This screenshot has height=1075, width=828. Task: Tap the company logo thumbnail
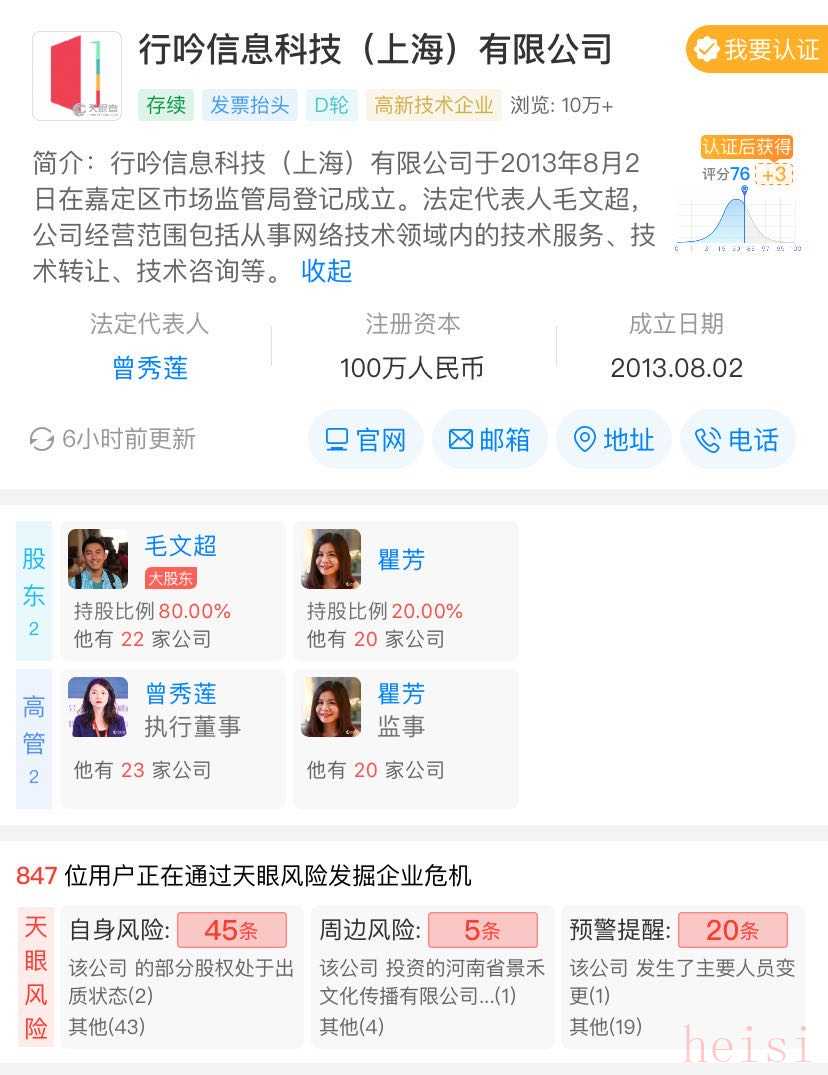77,76
